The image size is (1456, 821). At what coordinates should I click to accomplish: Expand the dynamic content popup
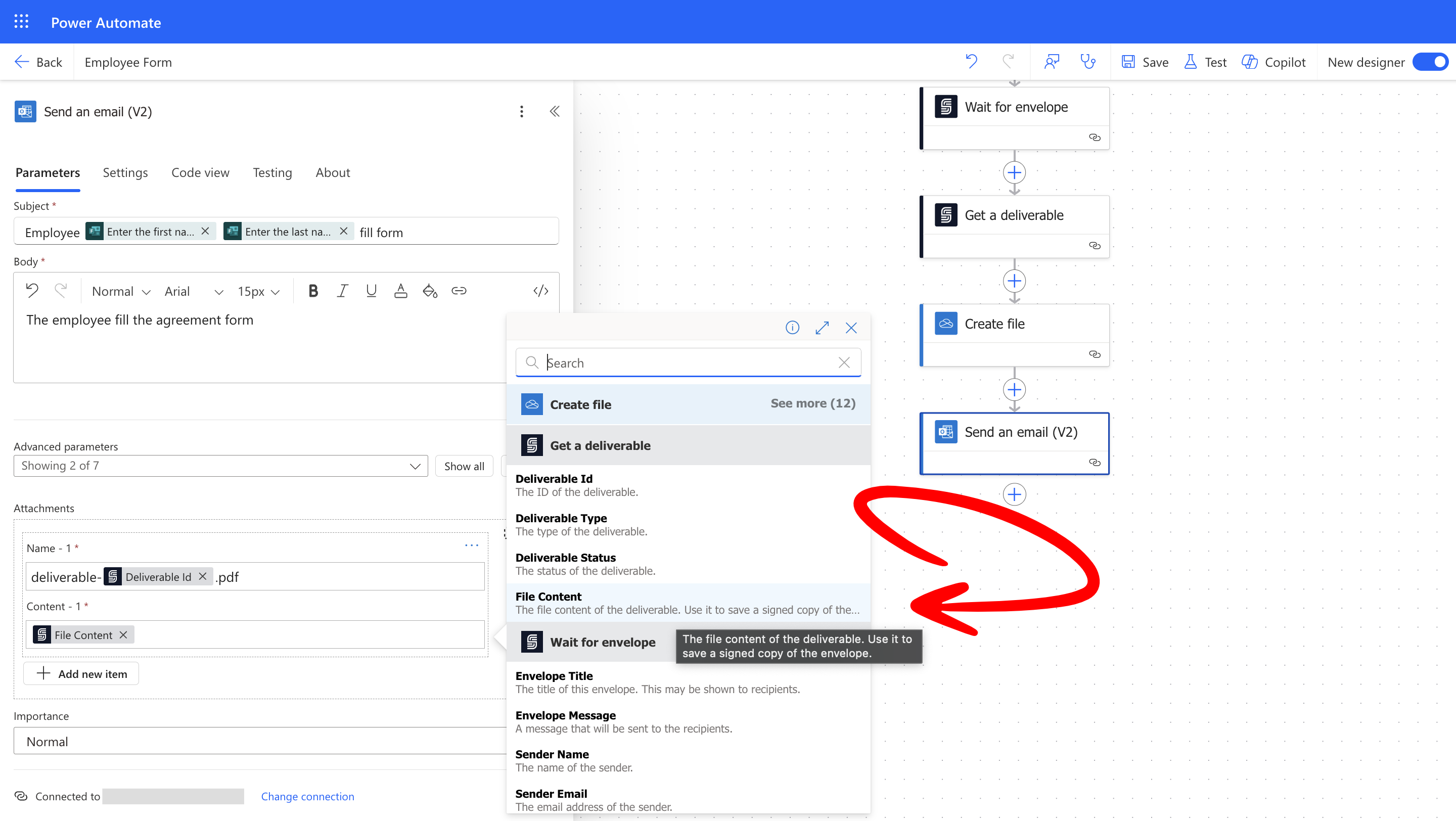click(822, 328)
